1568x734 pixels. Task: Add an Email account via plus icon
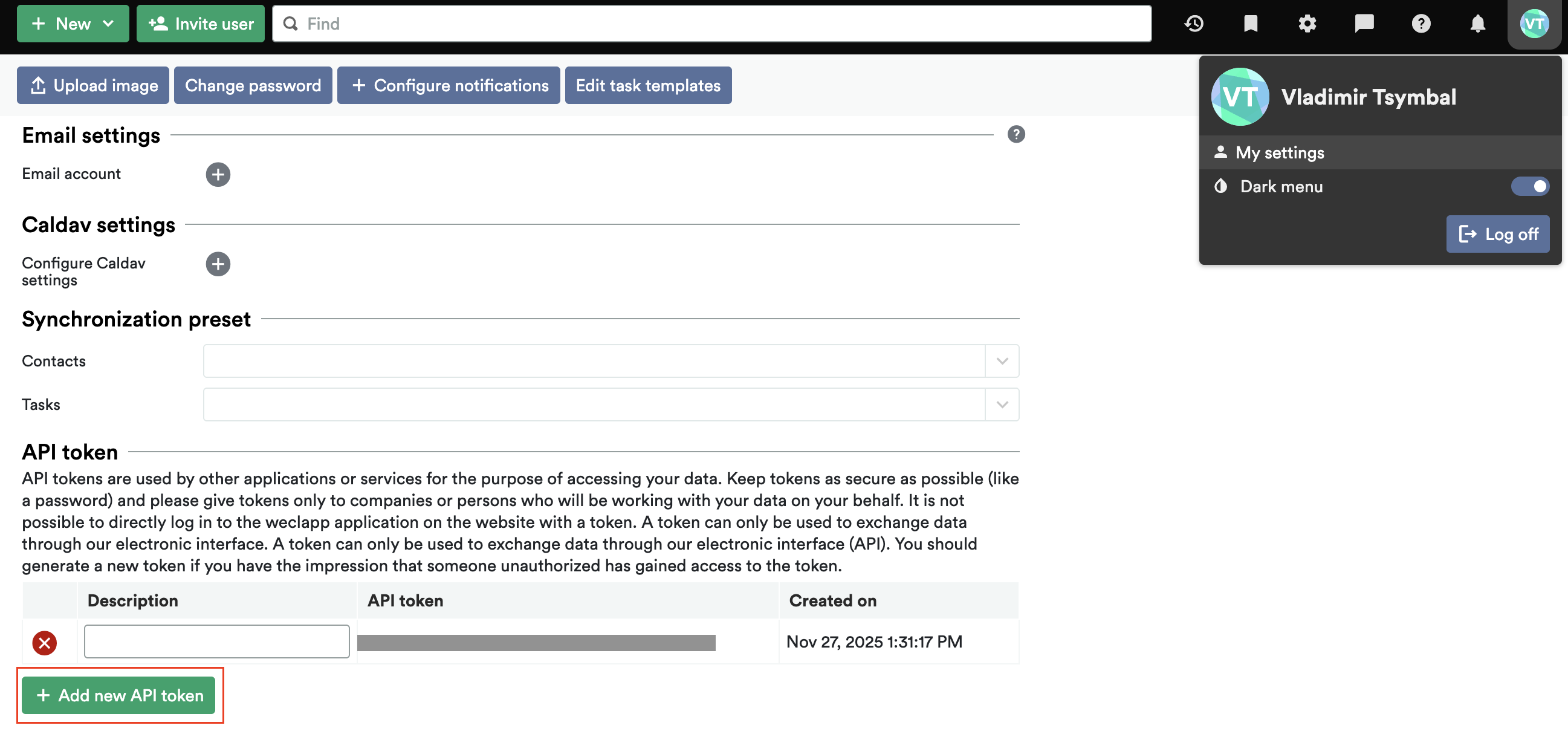[x=218, y=175]
